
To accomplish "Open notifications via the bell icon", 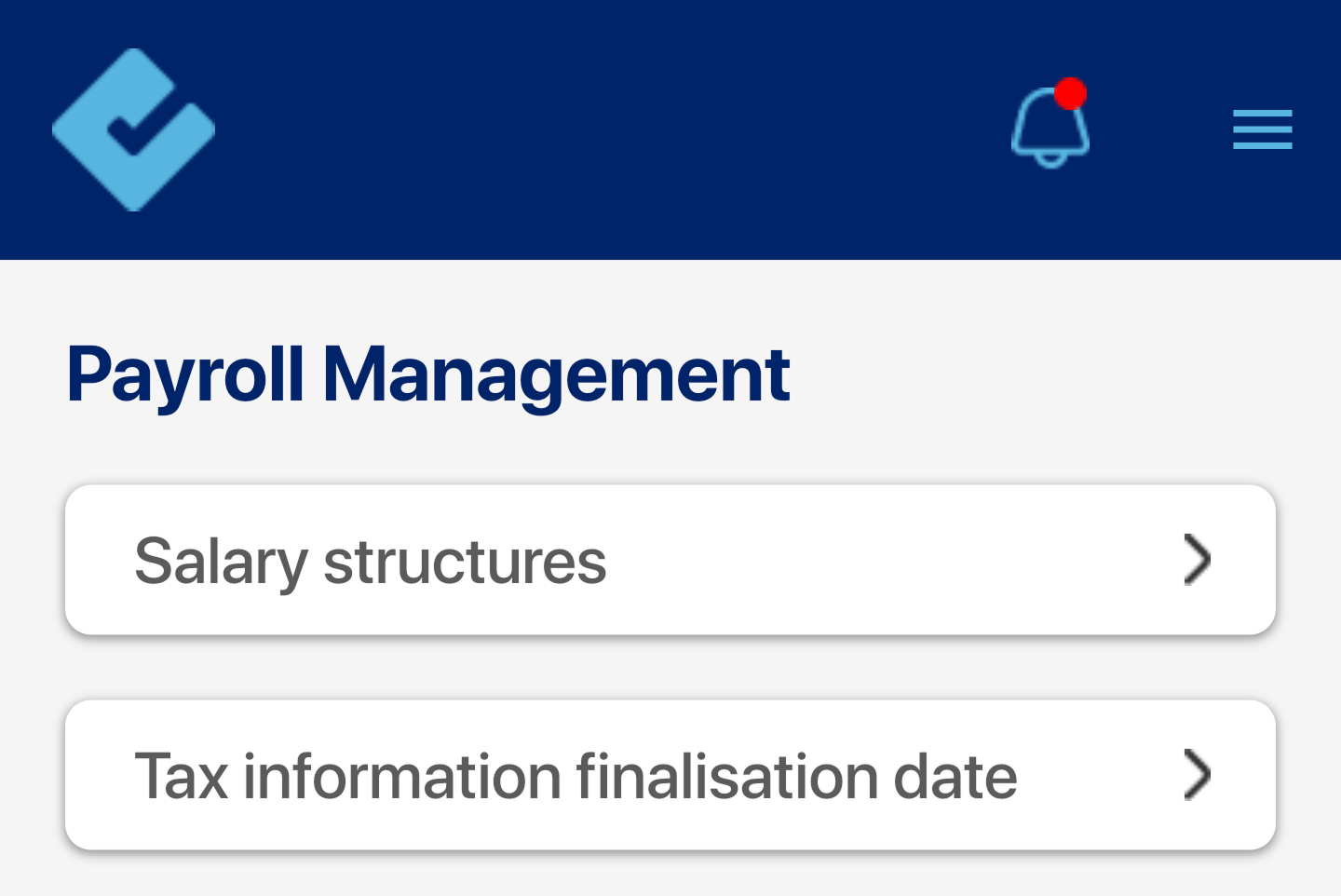I will point(1050,127).
